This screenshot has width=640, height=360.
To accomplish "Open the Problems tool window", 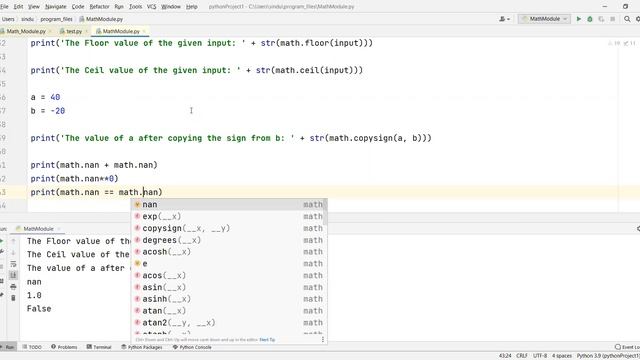I will click(x=64, y=347).
